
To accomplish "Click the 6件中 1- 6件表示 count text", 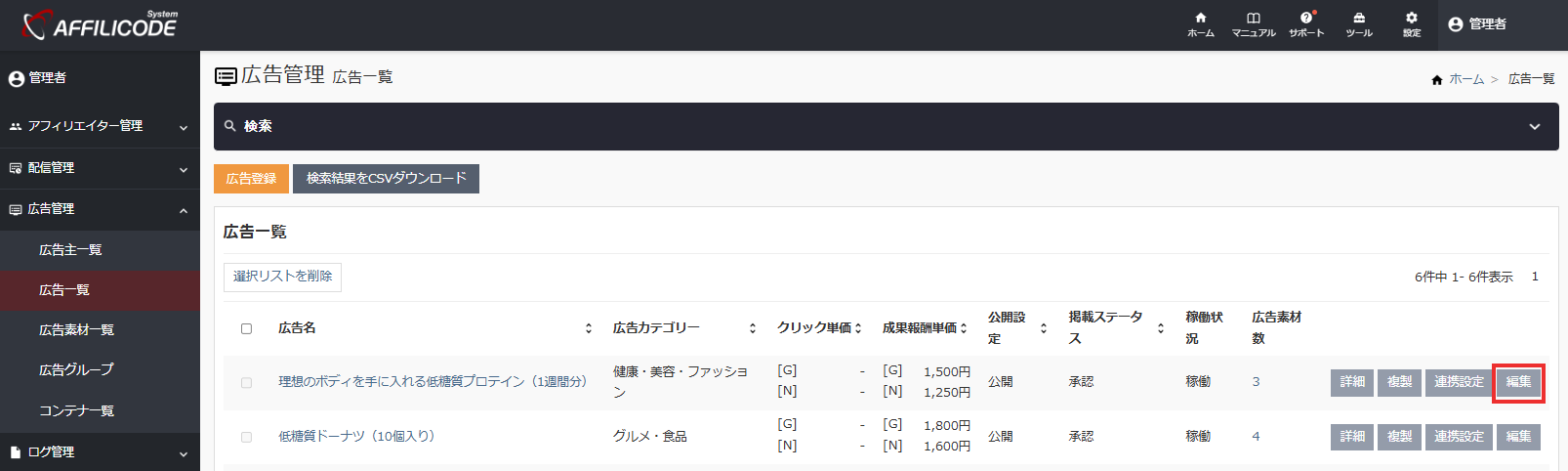I will click(1464, 277).
